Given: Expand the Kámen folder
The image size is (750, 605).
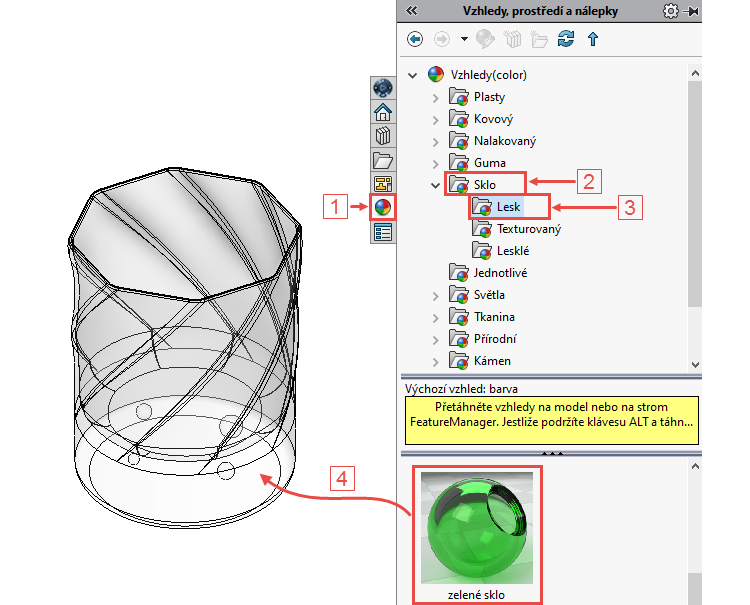Looking at the screenshot, I should (x=435, y=362).
